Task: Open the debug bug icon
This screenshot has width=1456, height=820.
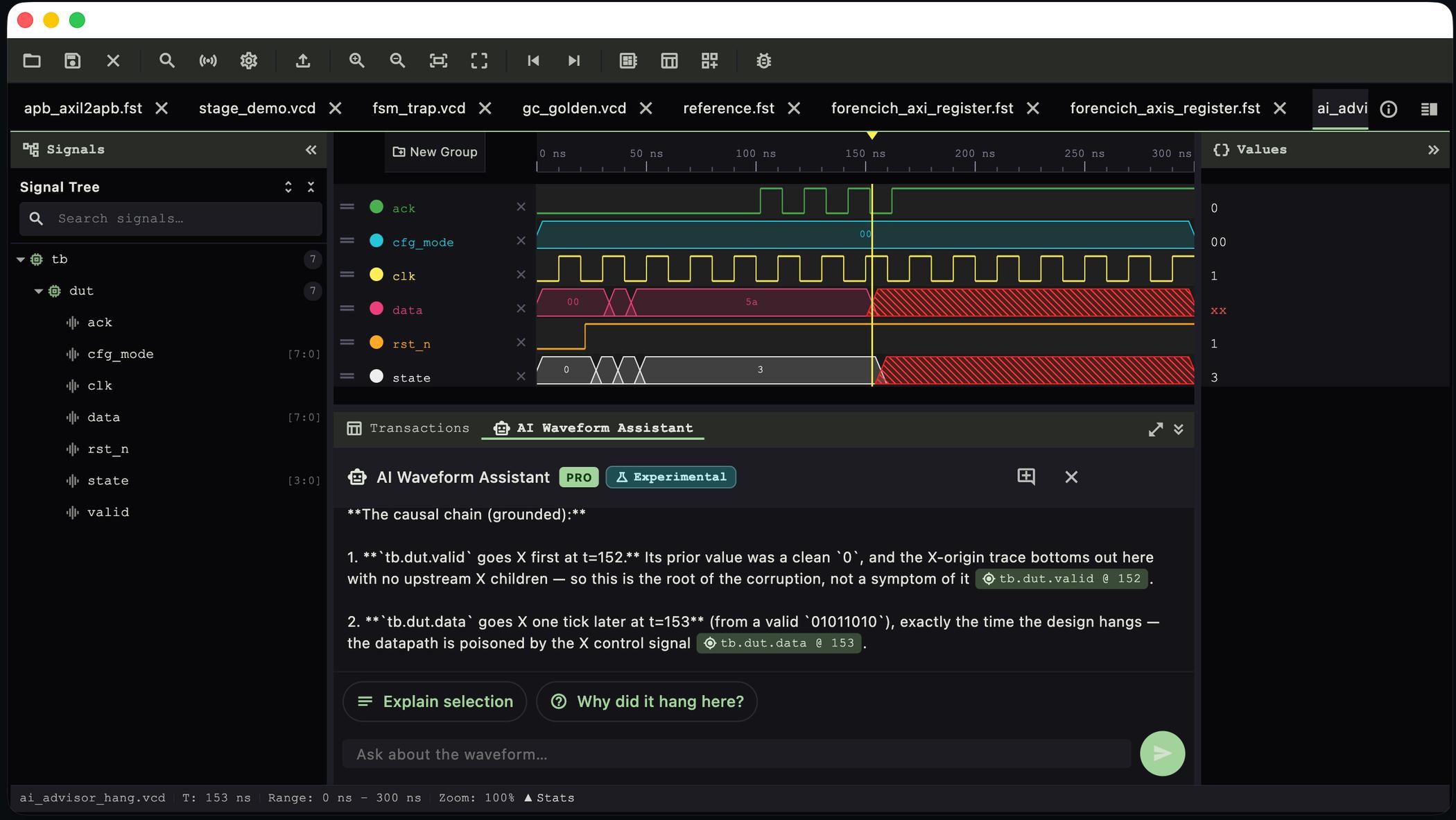Action: coord(763,61)
